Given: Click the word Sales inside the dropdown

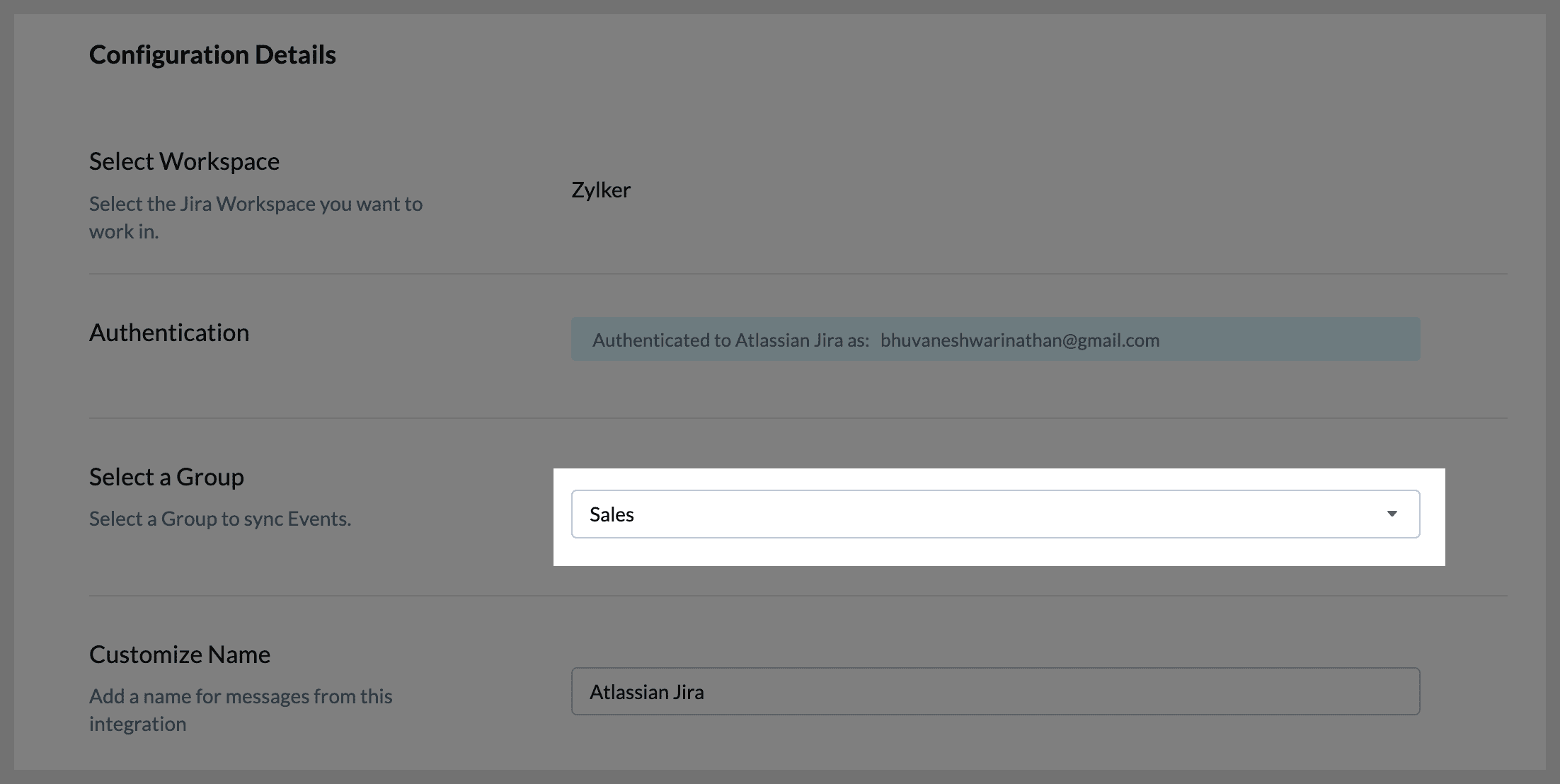Looking at the screenshot, I should 612,514.
